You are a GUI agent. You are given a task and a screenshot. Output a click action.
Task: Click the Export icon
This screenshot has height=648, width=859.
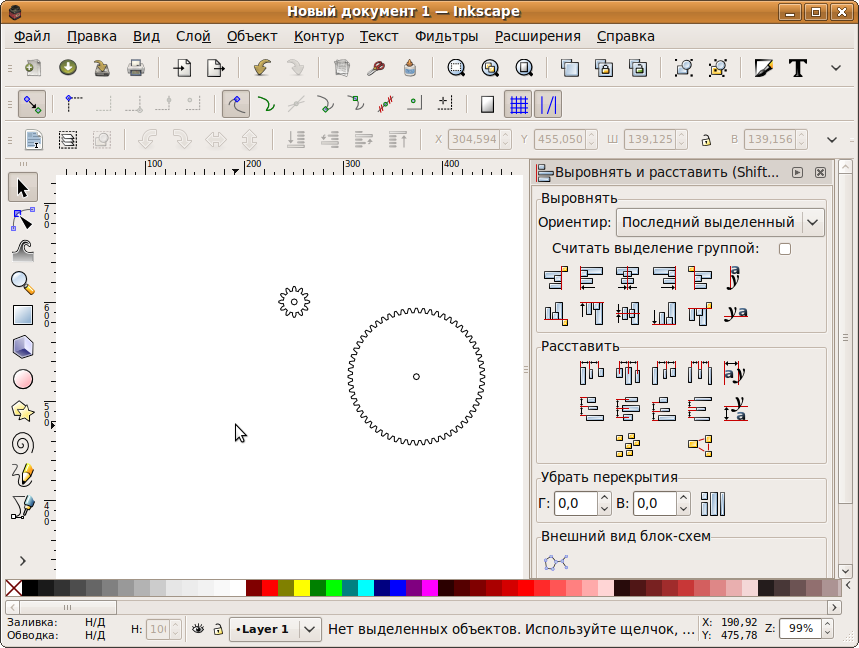(x=216, y=68)
